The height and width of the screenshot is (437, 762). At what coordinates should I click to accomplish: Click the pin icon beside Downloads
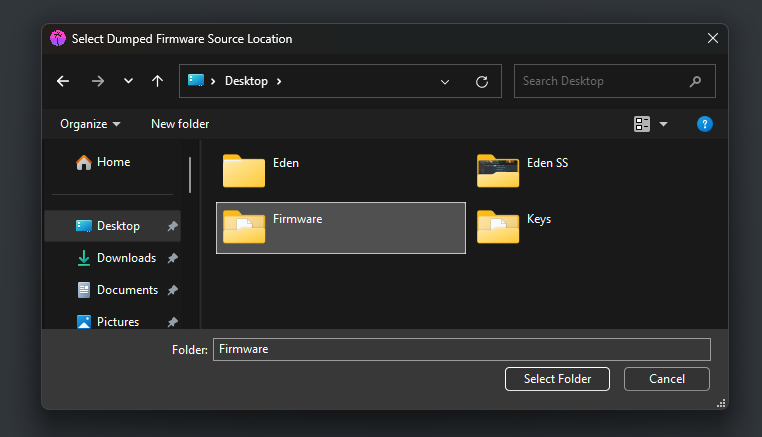click(x=173, y=258)
